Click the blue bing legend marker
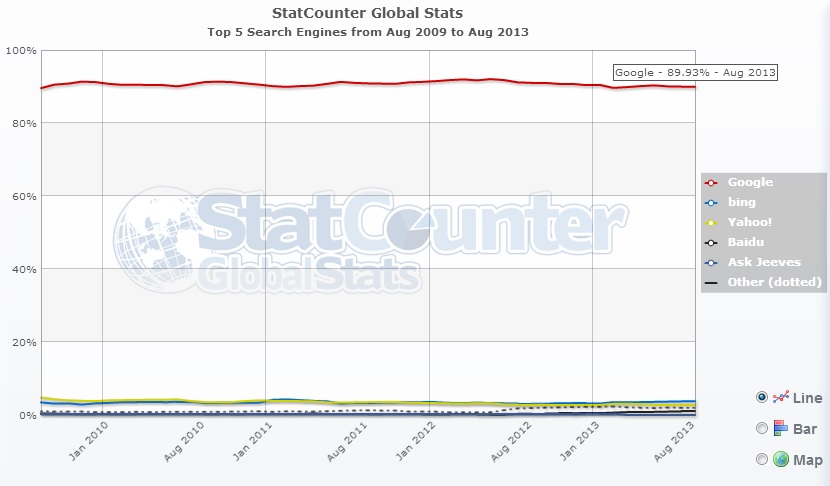The height and width of the screenshot is (486, 830). point(711,203)
